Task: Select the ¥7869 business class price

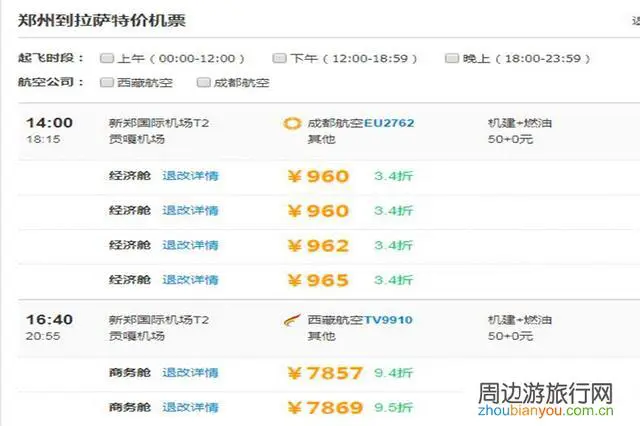Action: (x=325, y=408)
